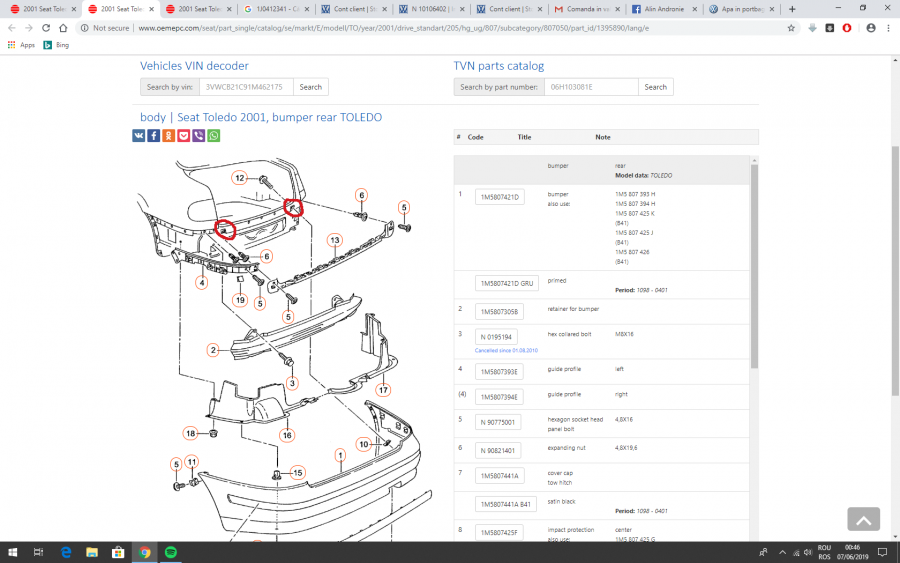The width and height of the screenshot is (900, 563).
Task: Open the Bing bookmark
Action: point(56,45)
